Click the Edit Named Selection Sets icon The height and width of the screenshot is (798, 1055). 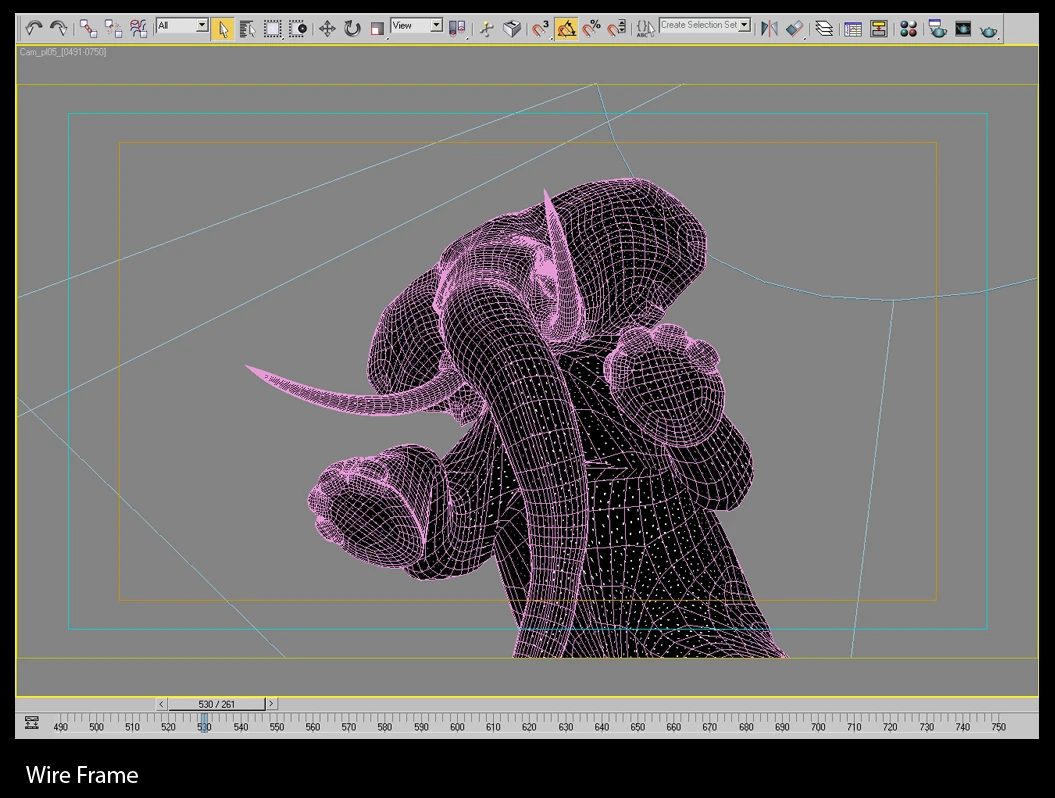click(x=645, y=29)
